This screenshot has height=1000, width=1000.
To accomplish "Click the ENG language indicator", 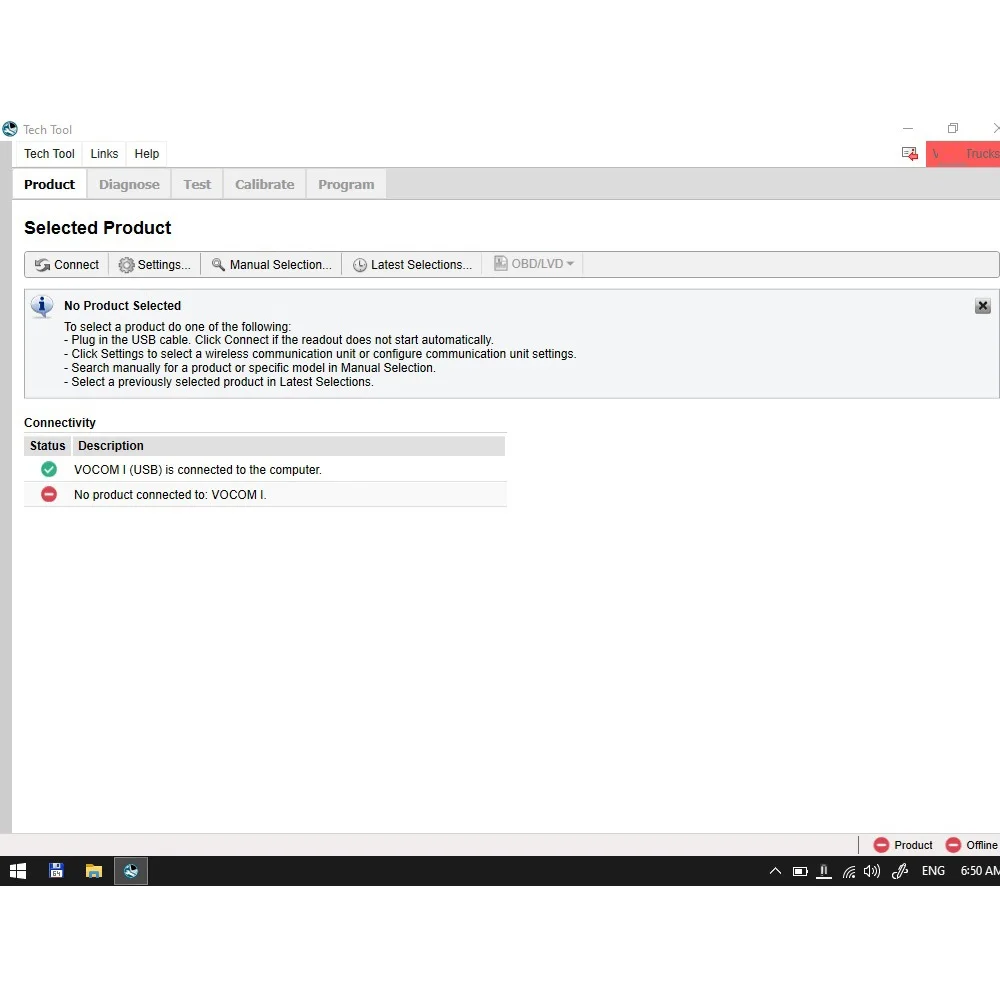I will pyautogui.click(x=933, y=871).
